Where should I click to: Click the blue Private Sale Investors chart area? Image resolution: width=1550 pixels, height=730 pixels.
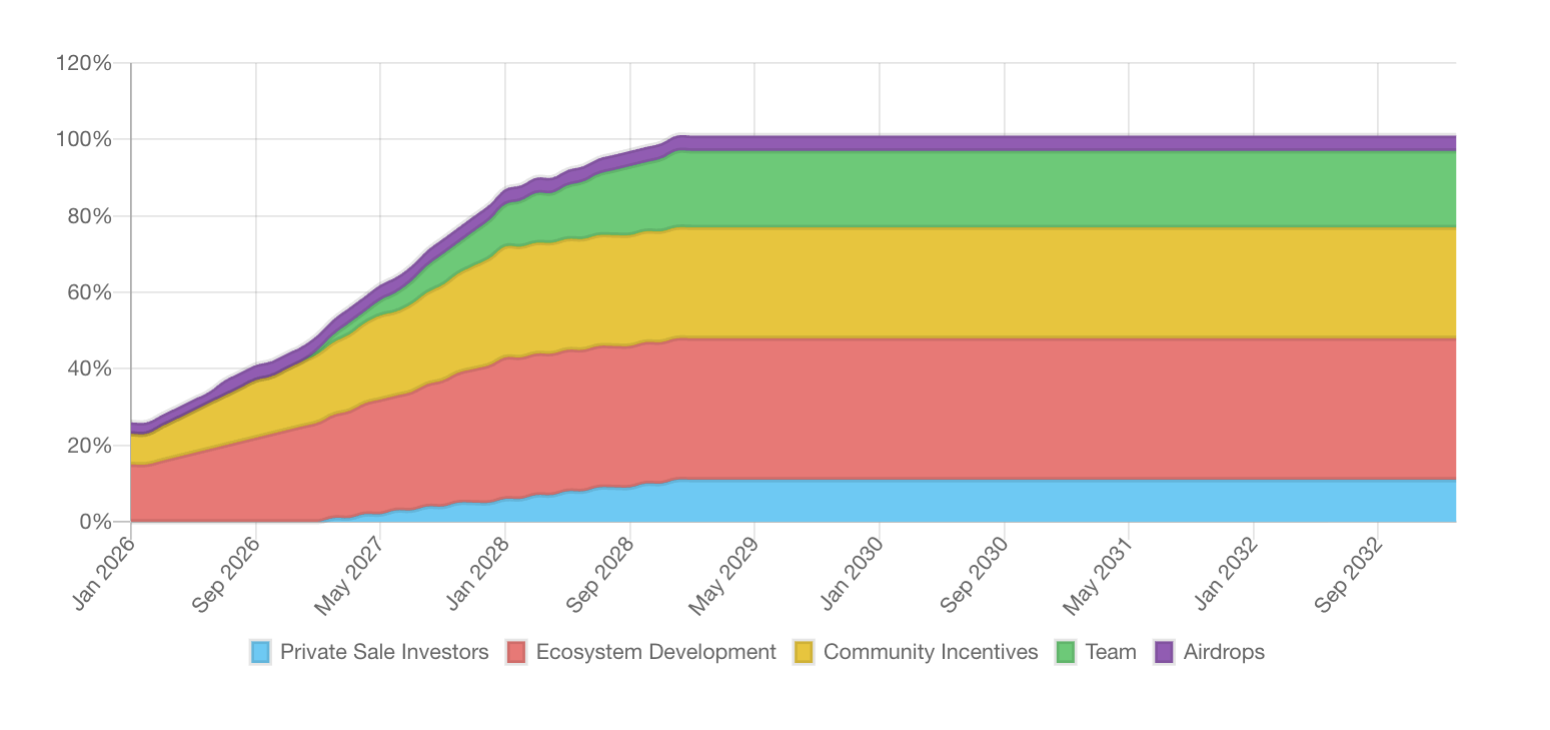point(1000,501)
